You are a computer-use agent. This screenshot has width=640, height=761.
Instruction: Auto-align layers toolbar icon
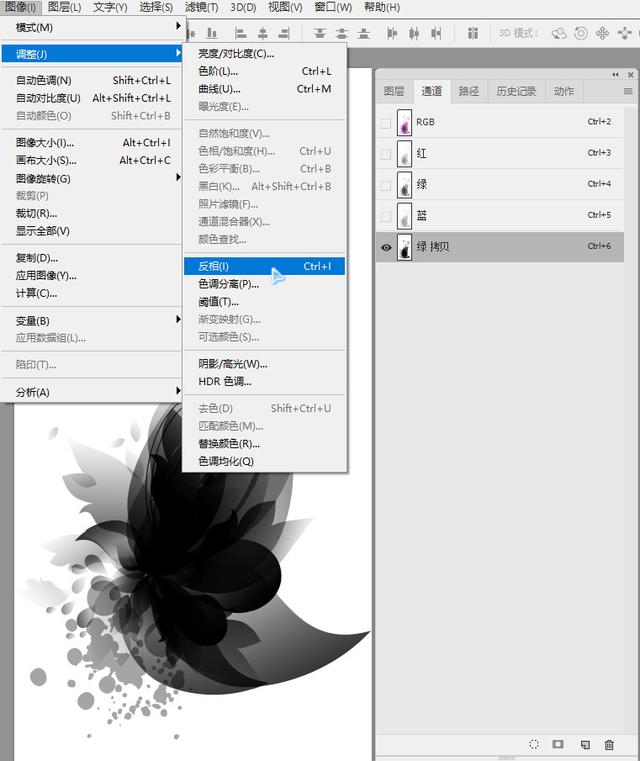[x=473, y=33]
